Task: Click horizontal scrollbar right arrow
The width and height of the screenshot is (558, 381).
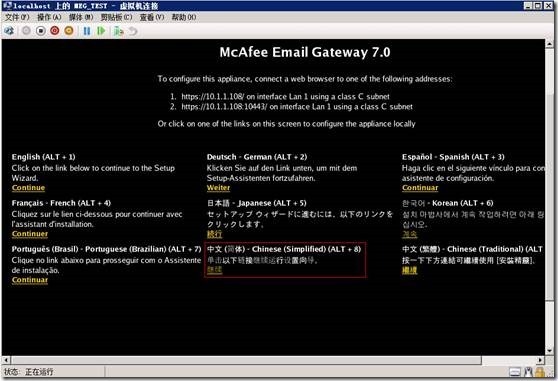Action: (x=540, y=360)
